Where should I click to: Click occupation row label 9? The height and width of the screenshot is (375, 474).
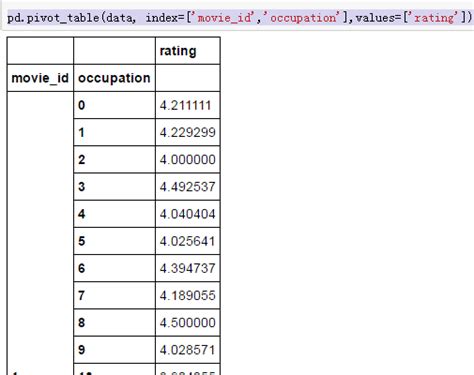pyautogui.click(x=82, y=350)
